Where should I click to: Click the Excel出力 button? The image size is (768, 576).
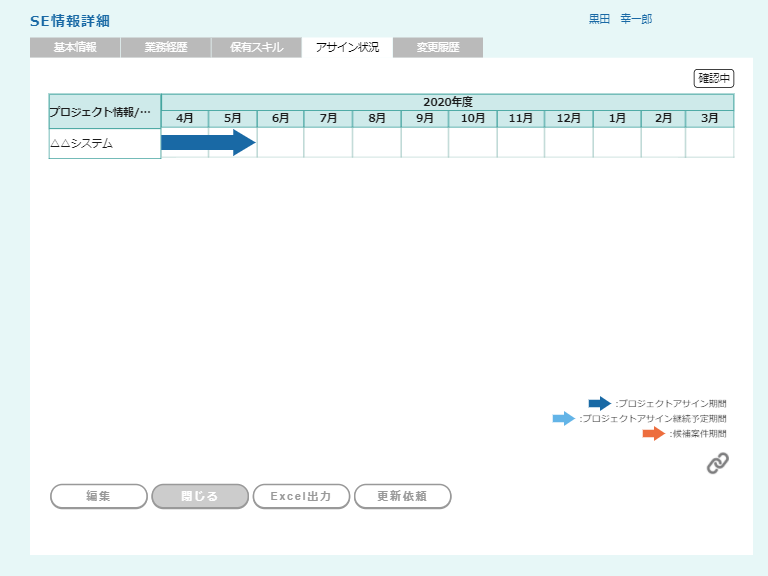click(301, 496)
